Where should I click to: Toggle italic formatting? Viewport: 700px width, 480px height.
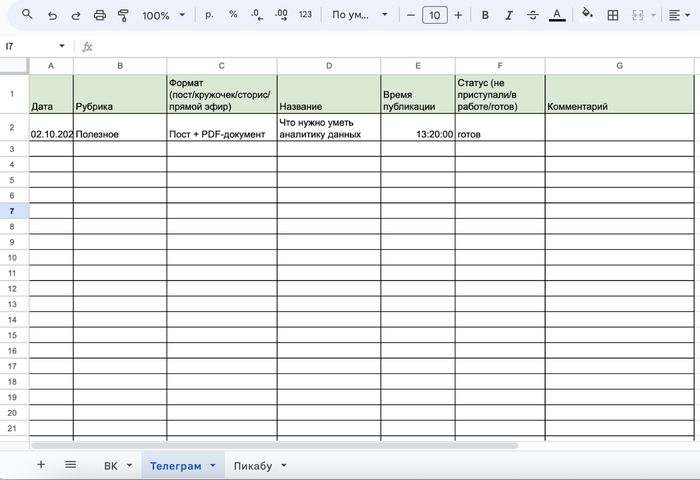(x=508, y=15)
